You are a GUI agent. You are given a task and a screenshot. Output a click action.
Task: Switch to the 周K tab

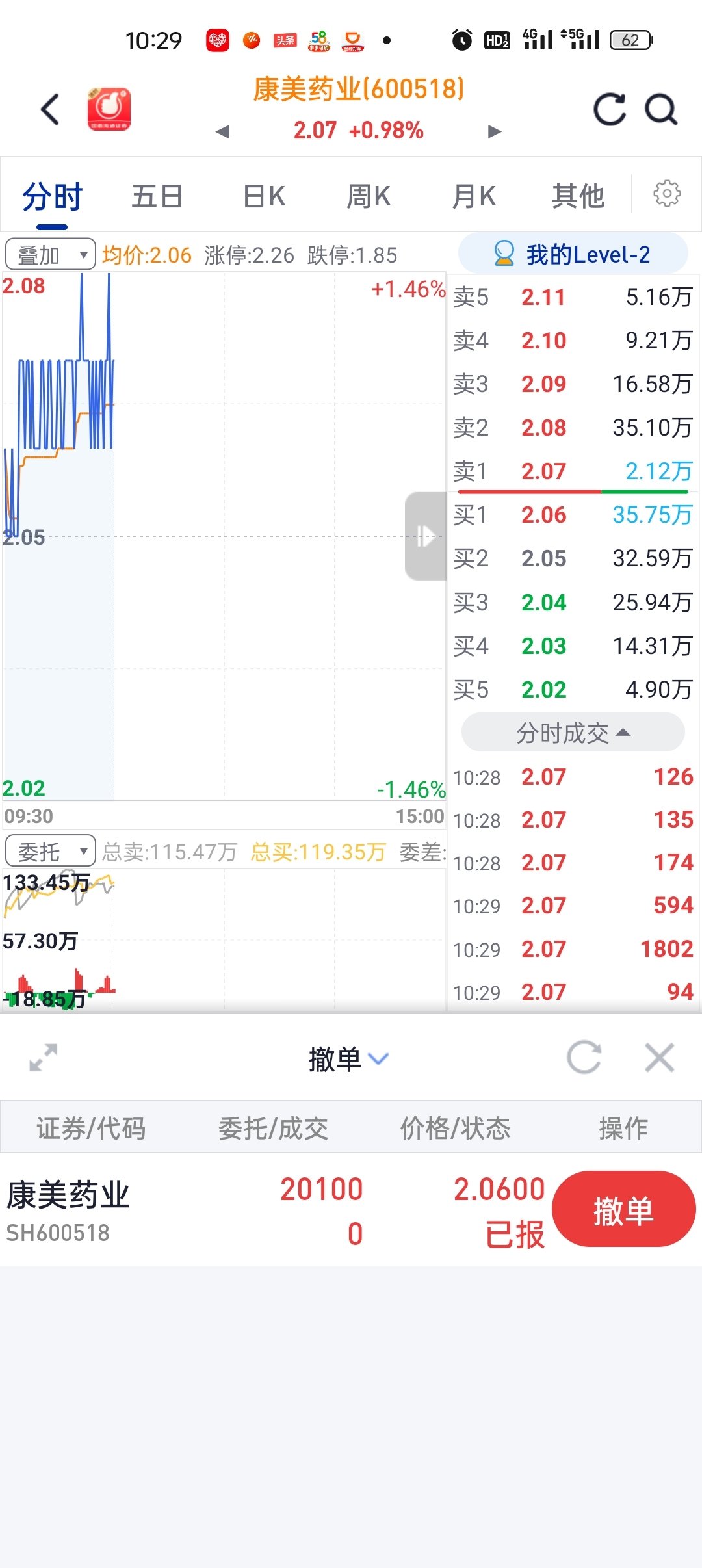click(x=368, y=196)
